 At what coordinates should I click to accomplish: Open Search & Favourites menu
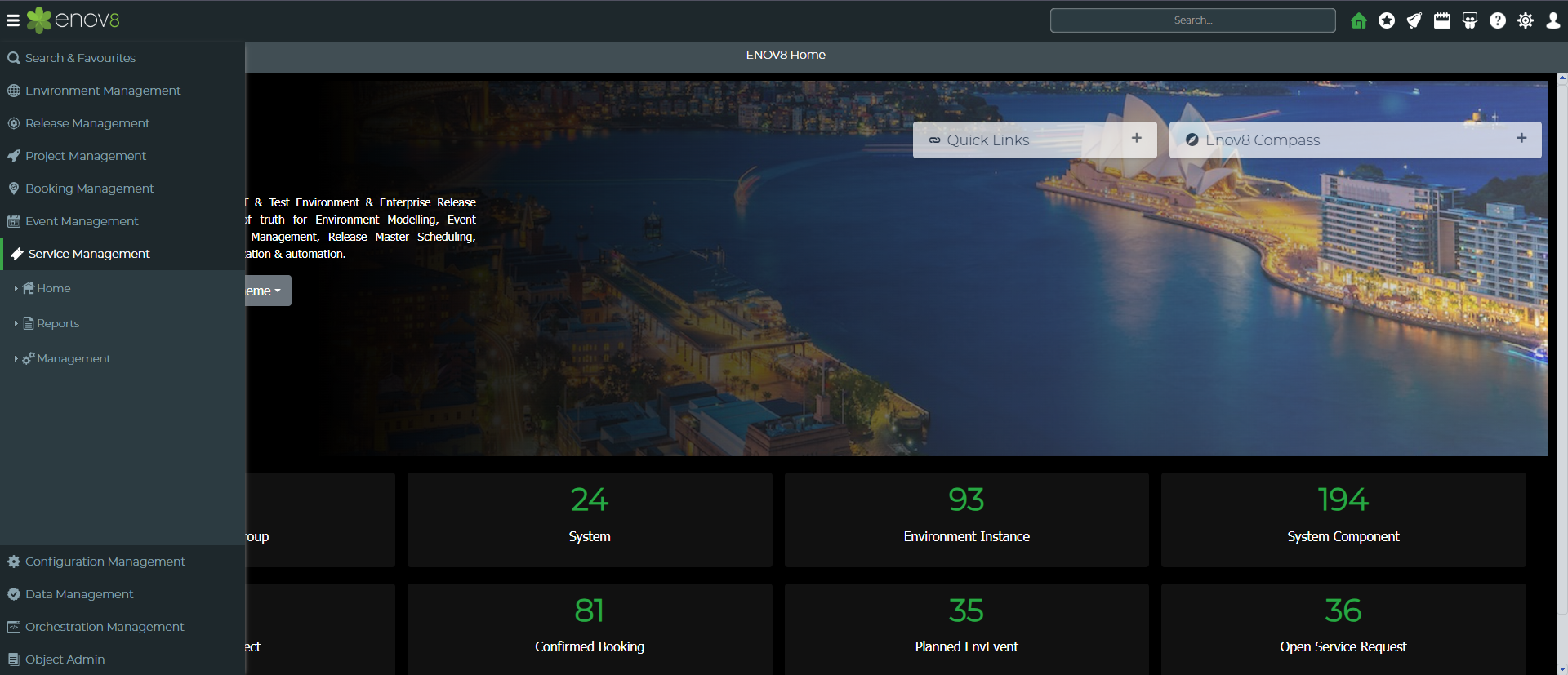pyautogui.click(x=122, y=58)
